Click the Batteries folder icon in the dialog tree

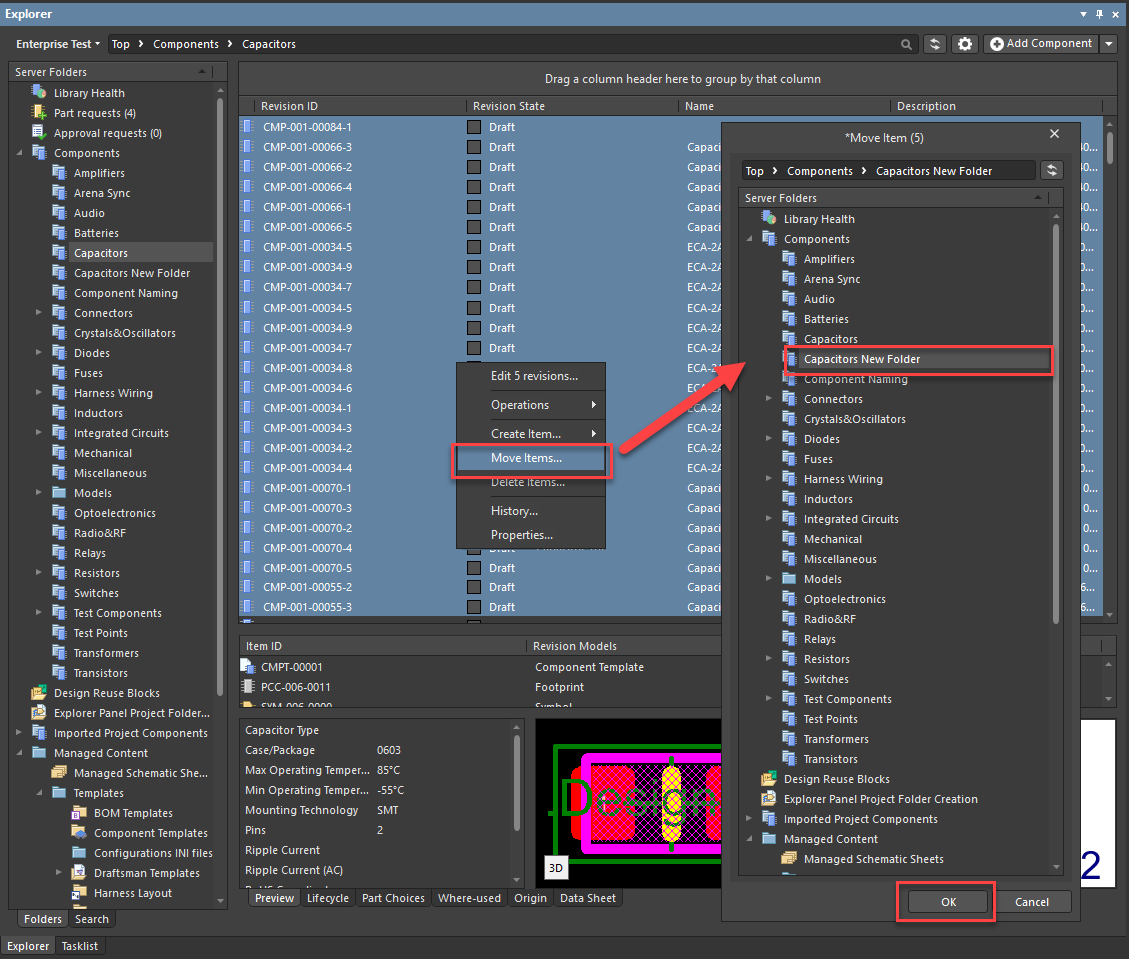(x=789, y=318)
